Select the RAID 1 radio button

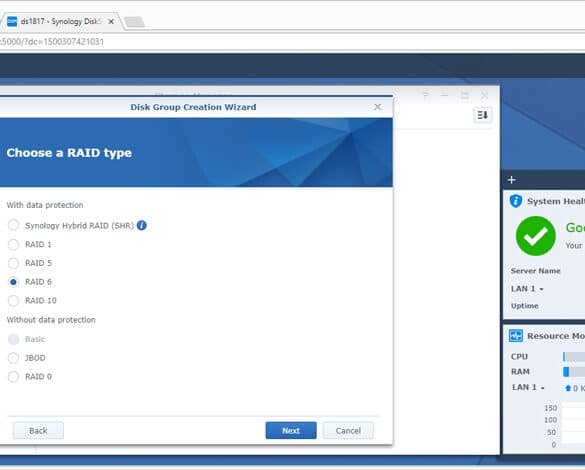pyautogui.click(x=13, y=245)
